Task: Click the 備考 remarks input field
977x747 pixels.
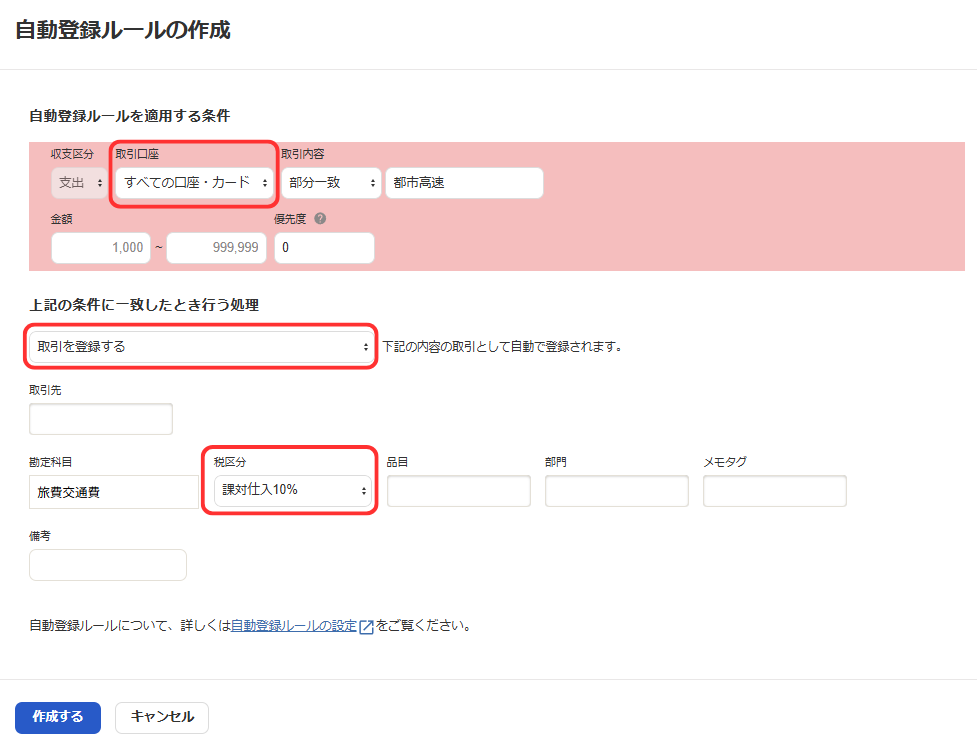Action: coord(108,565)
